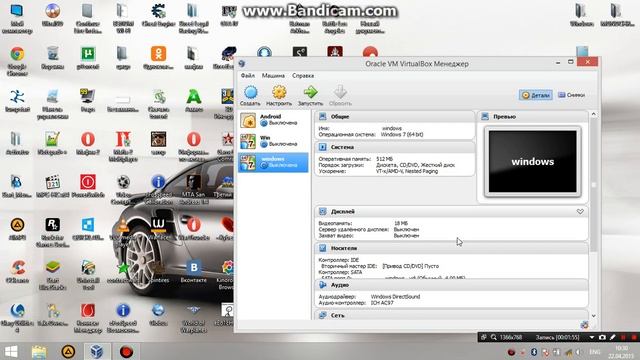Click the VirtualBox icon in the title bar

[242, 64]
